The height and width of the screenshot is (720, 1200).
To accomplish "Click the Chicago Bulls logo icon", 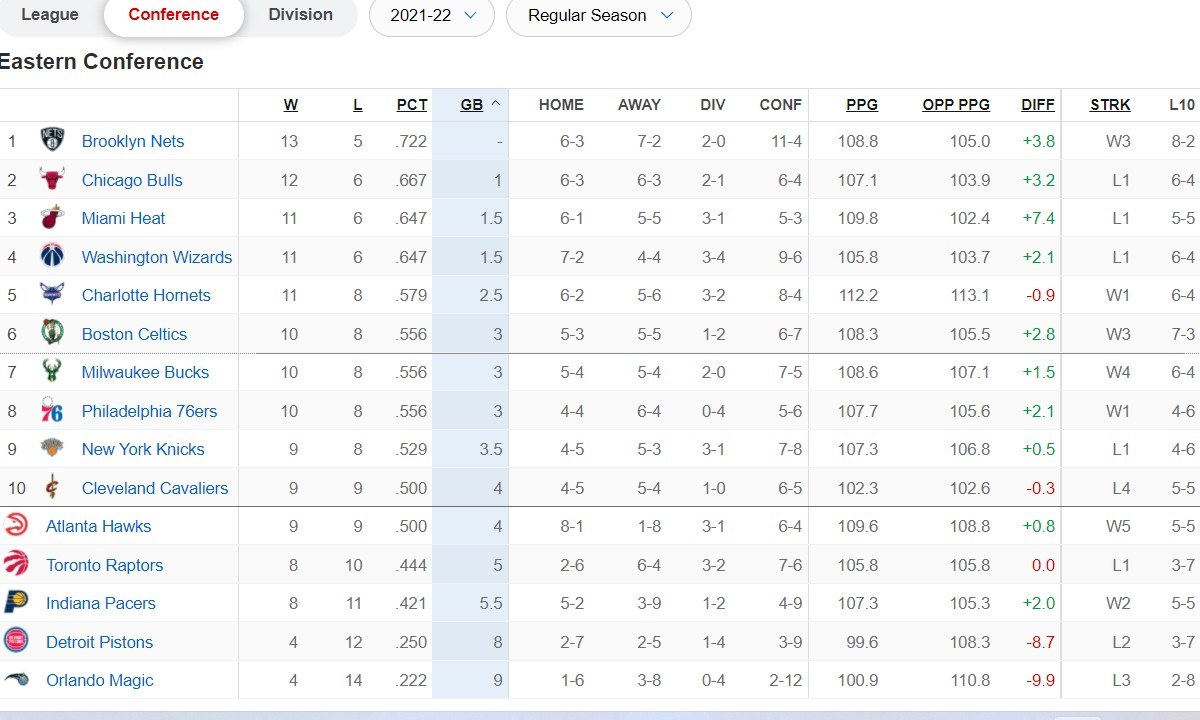I will click(x=52, y=180).
